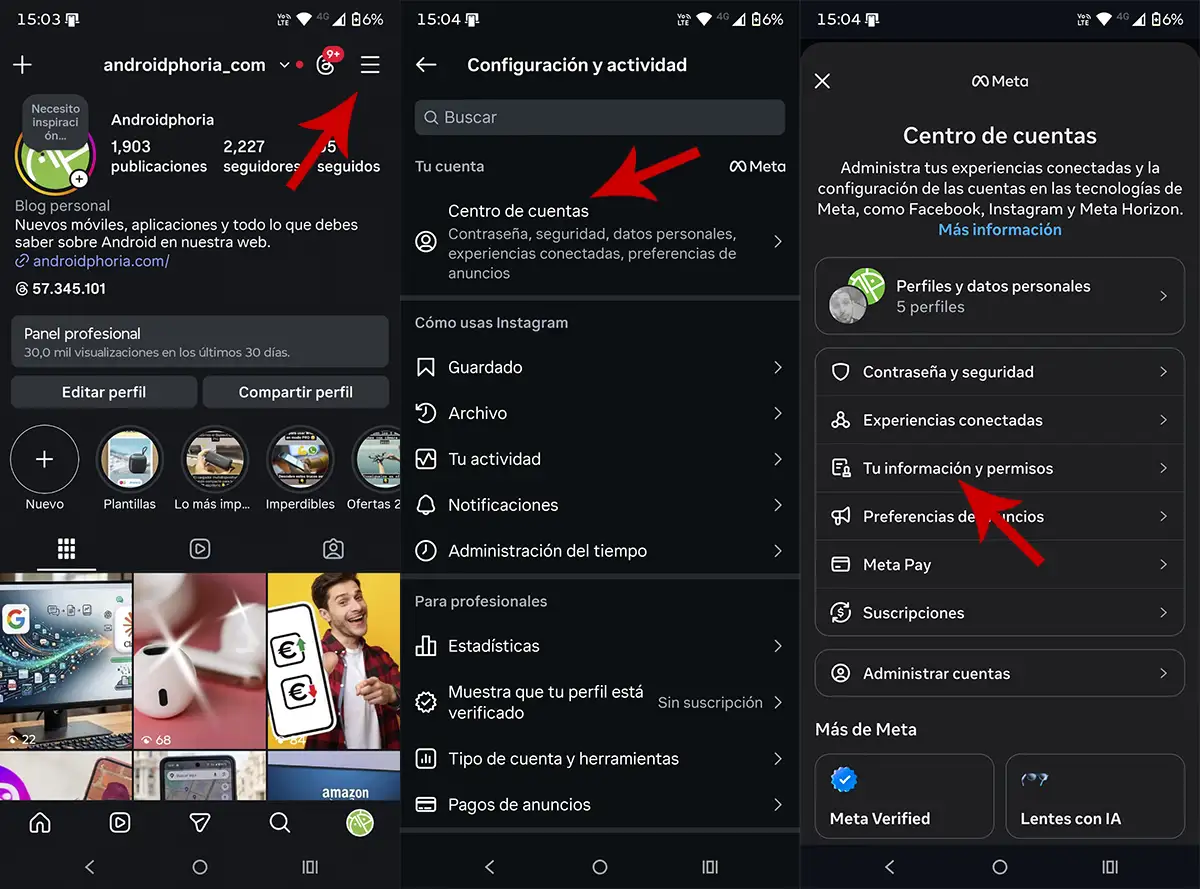This screenshot has width=1200, height=889.
Task: Tap the back arrow on Configuración y actividad
Action: pyautogui.click(x=425, y=64)
